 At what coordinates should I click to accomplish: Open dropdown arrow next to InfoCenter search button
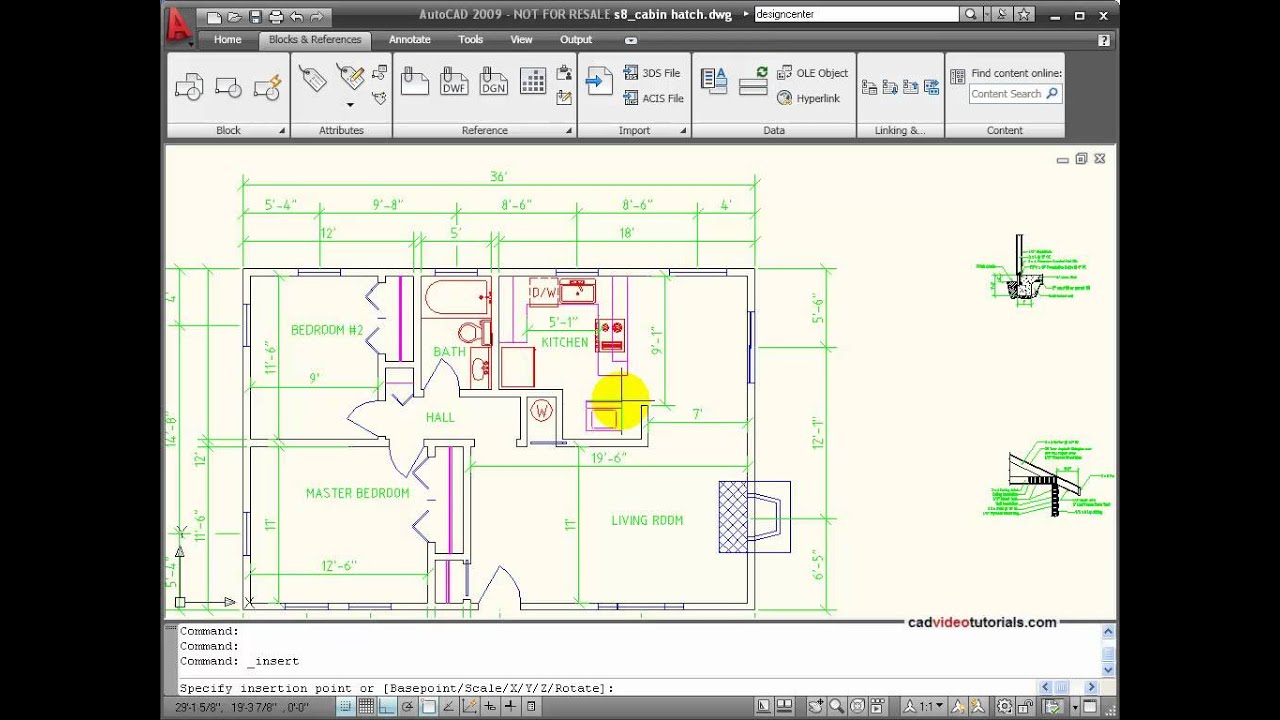click(x=985, y=15)
